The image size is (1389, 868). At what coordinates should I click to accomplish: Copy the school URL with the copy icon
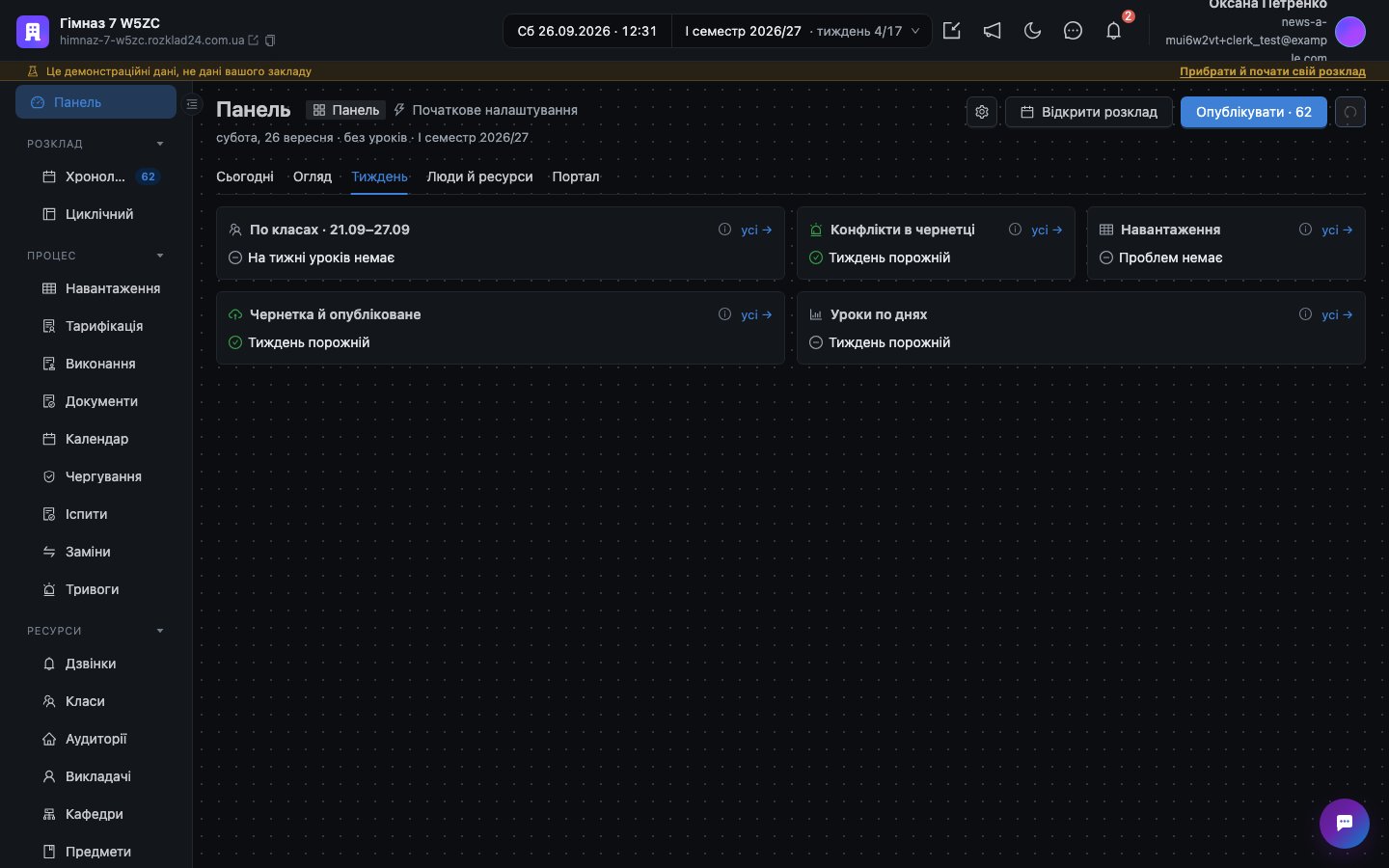pyautogui.click(x=270, y=41)
